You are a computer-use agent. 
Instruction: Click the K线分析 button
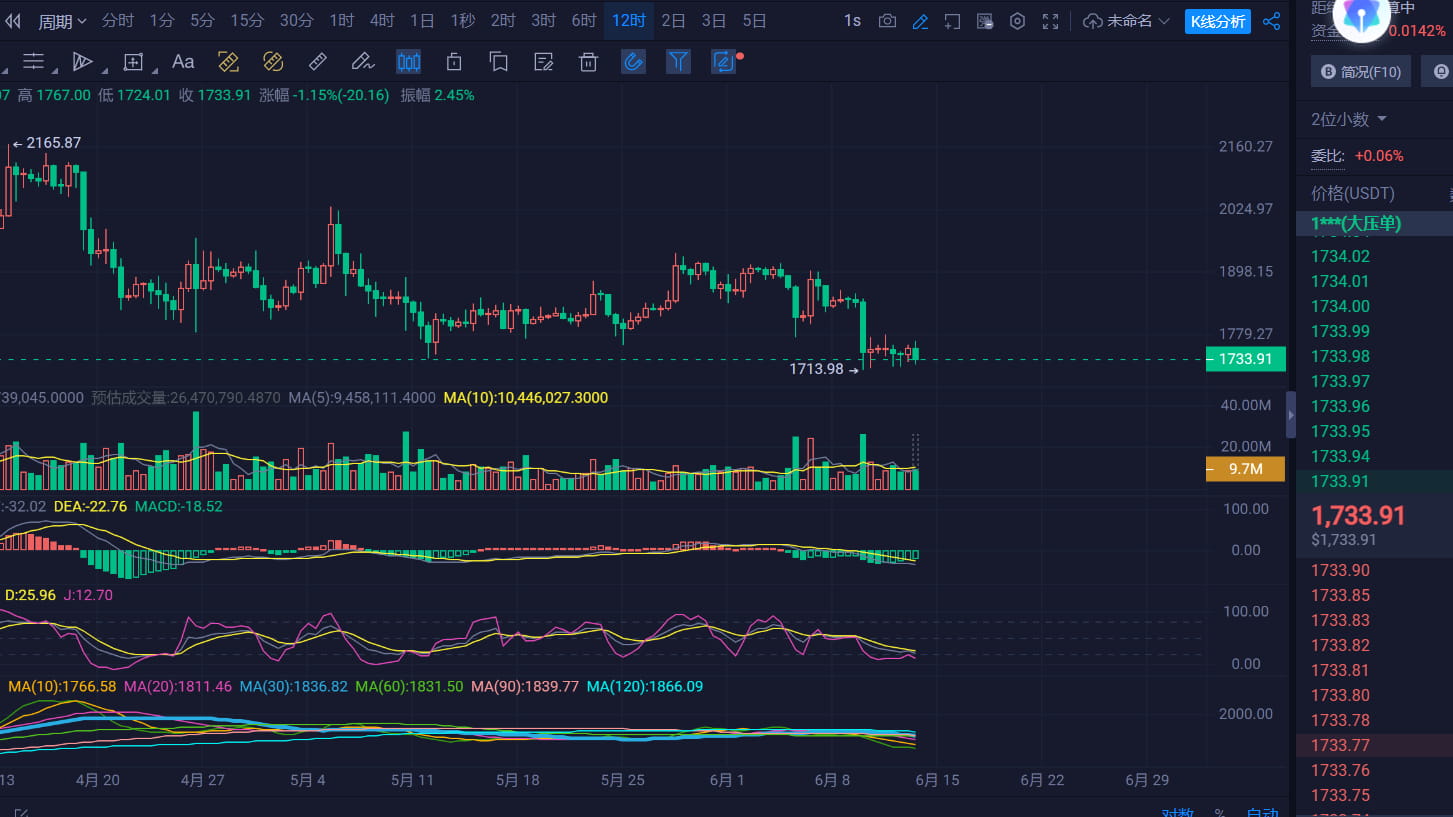tap(1217, 20)
